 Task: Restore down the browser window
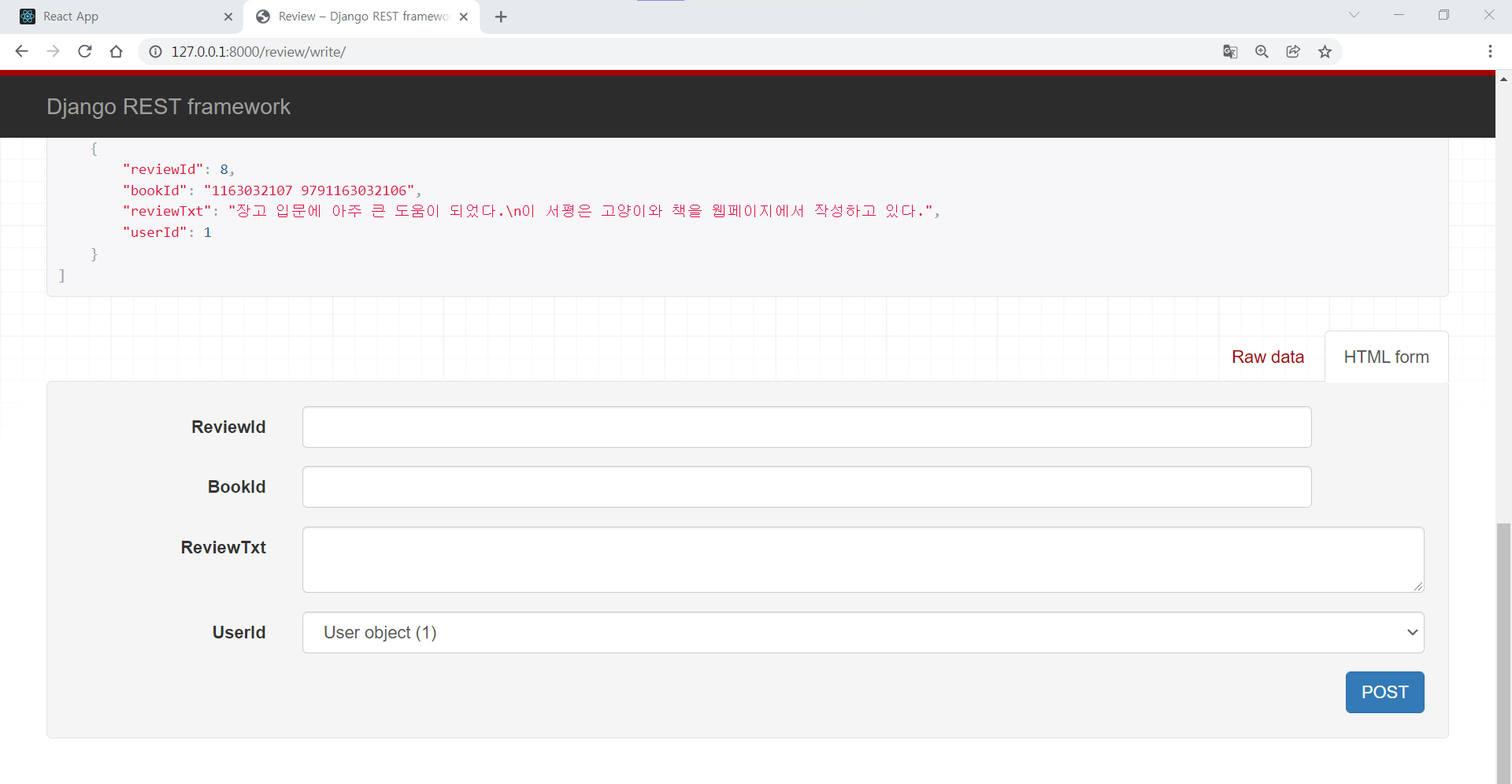[1443, 15]
